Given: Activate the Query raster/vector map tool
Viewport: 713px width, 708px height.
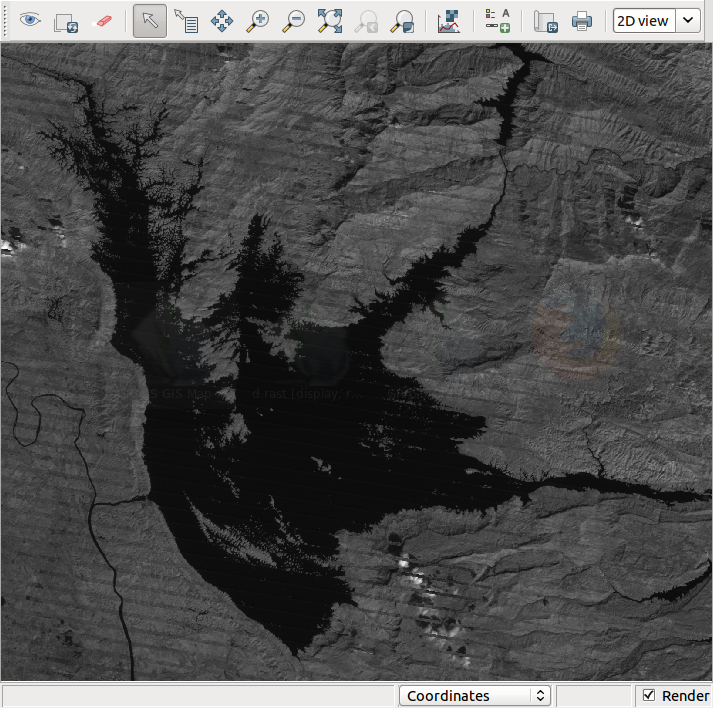Looking at the screenshot, I should [186, 21].
